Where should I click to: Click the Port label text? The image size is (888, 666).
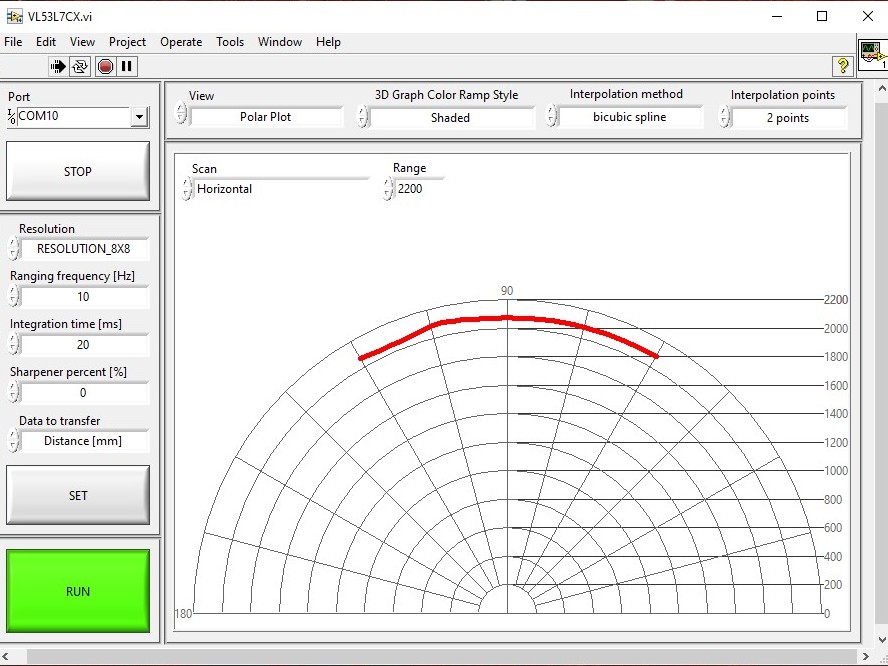coord(19,97)
